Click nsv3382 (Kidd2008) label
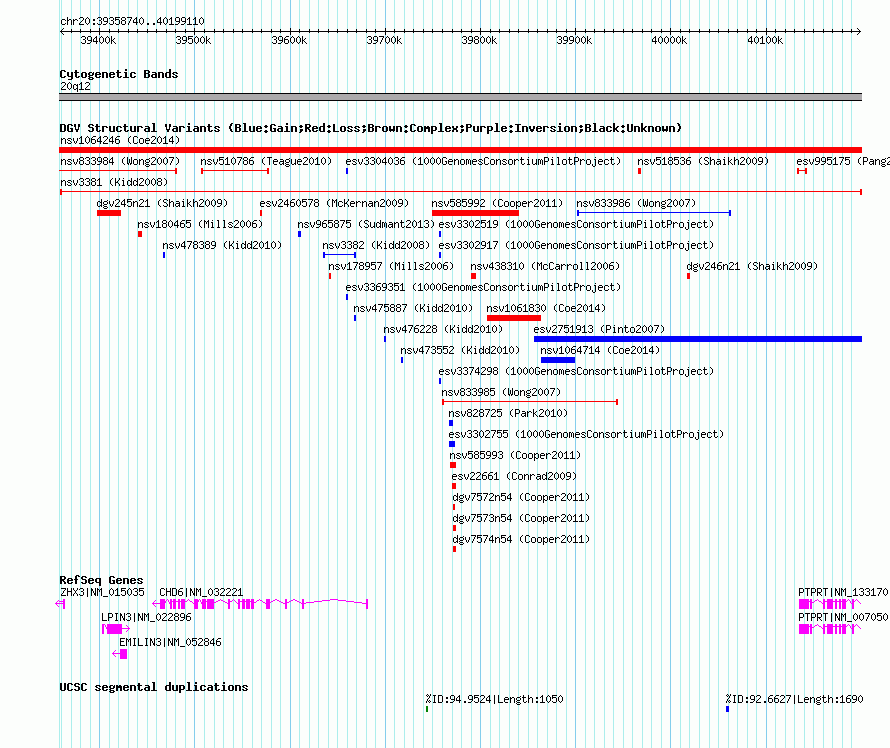 (x=376, y=245)
